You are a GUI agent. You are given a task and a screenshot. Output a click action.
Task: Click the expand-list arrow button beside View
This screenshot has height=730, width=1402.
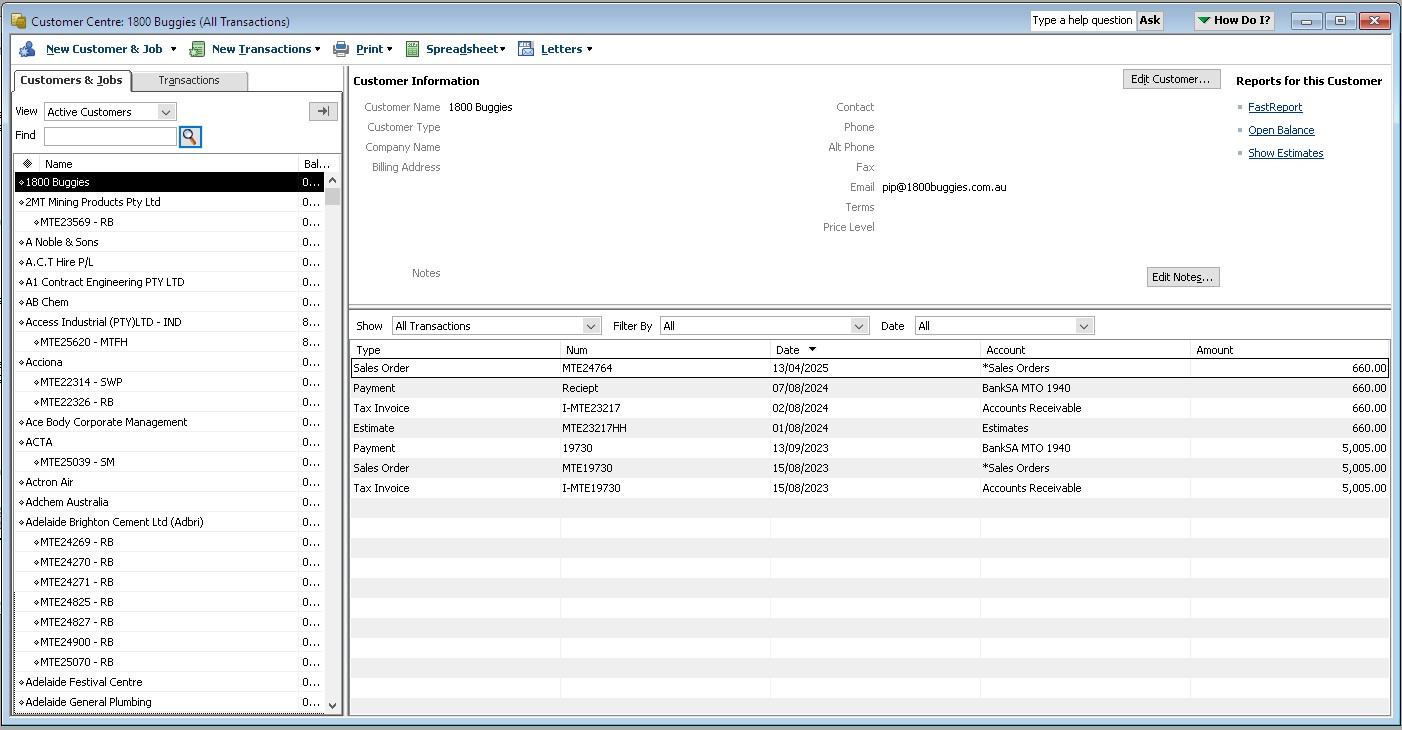point(323,111)
